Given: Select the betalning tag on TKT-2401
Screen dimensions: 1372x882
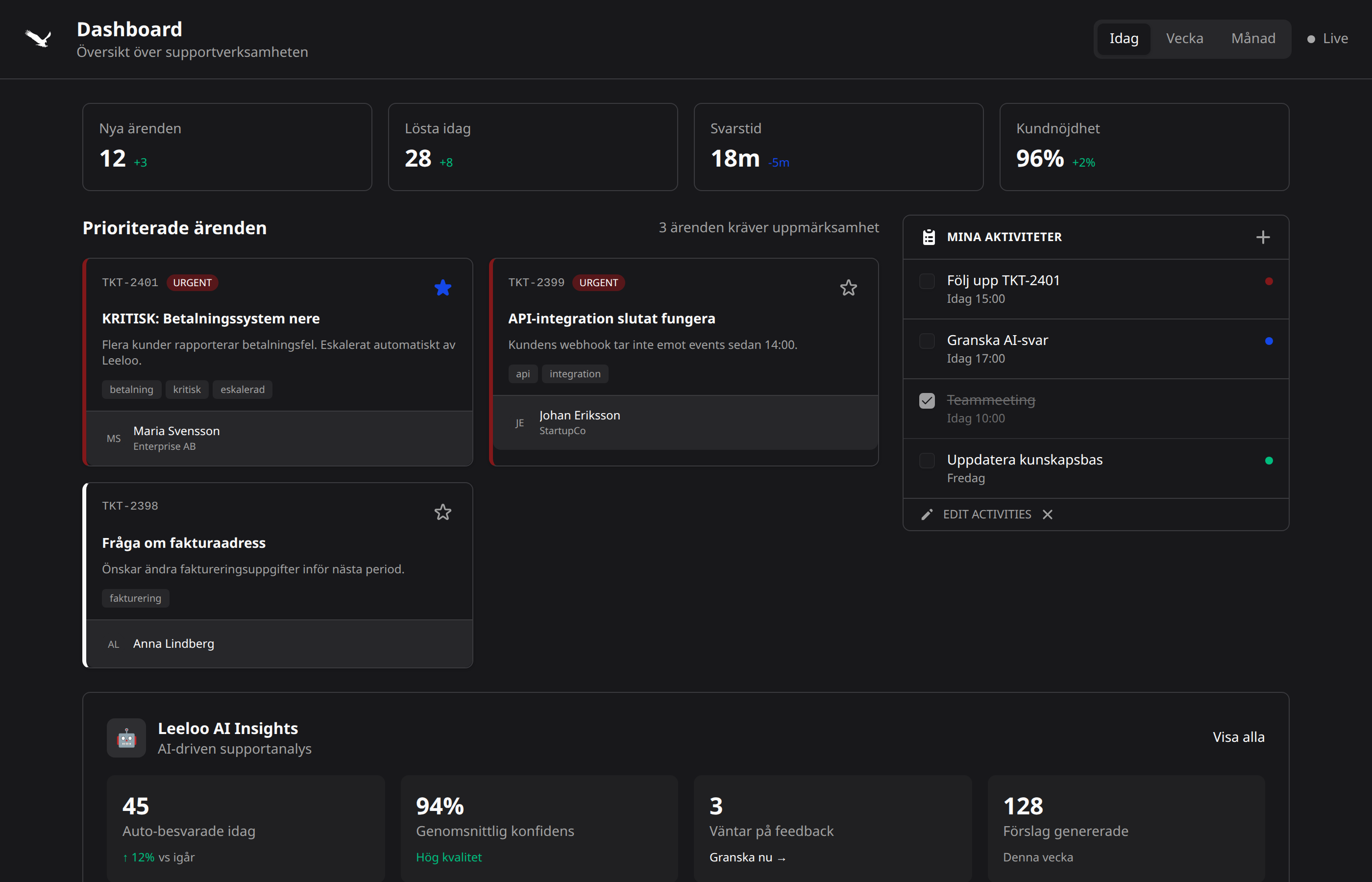Looking at the screenshot, I should (131, 389).
